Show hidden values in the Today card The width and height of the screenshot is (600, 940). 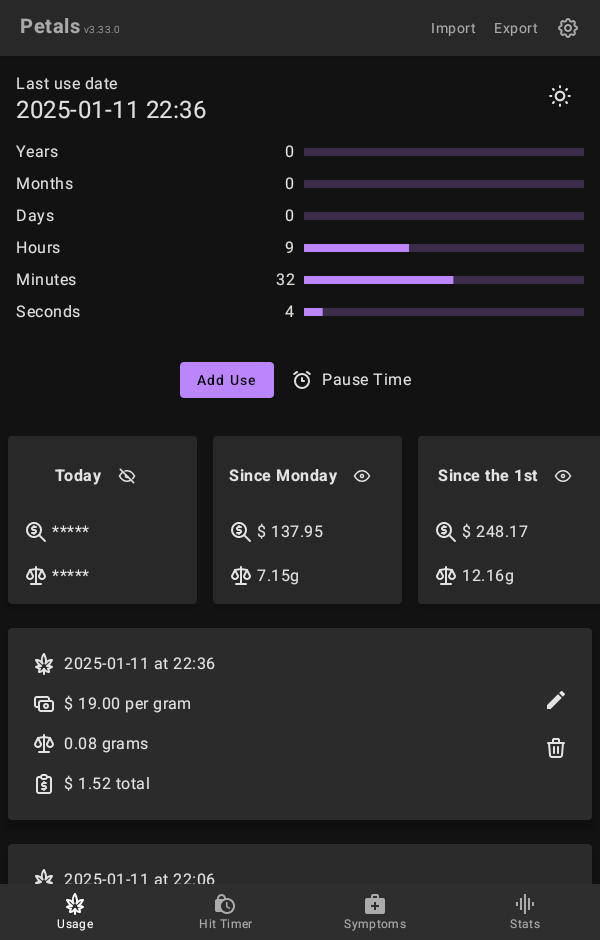(x=127, y=476)
